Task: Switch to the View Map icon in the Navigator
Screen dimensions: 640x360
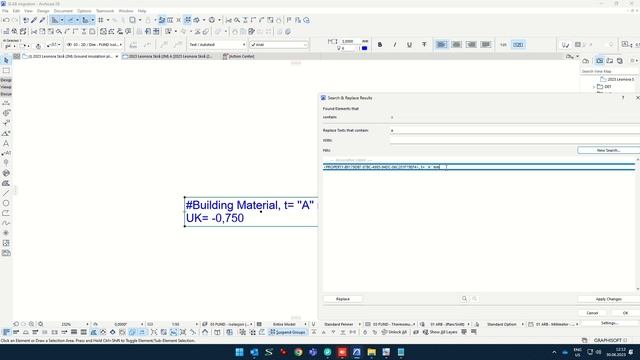Action: pyautogui.click(x=599, y=61)
